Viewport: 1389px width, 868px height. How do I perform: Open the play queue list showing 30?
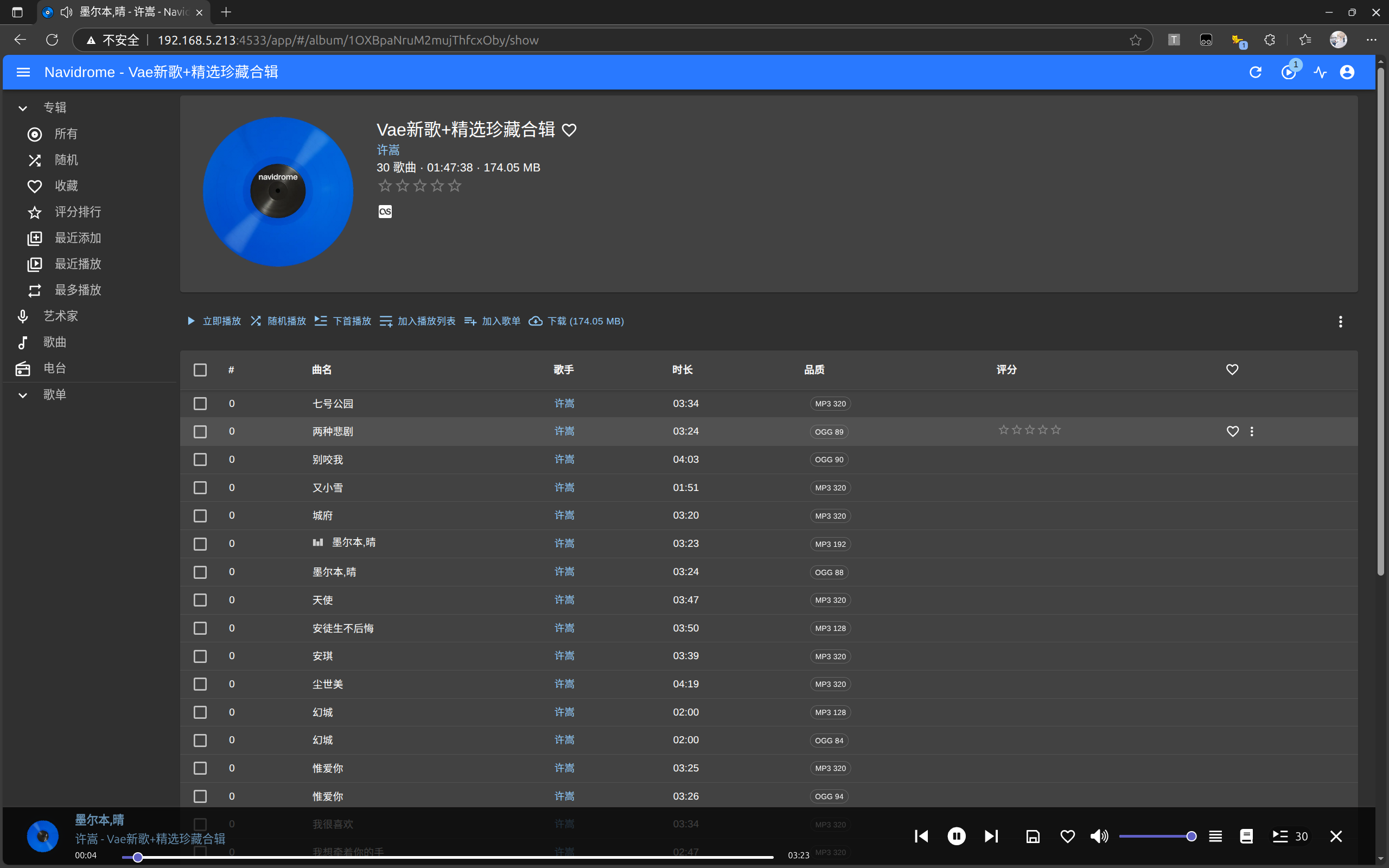[1290, 837]
